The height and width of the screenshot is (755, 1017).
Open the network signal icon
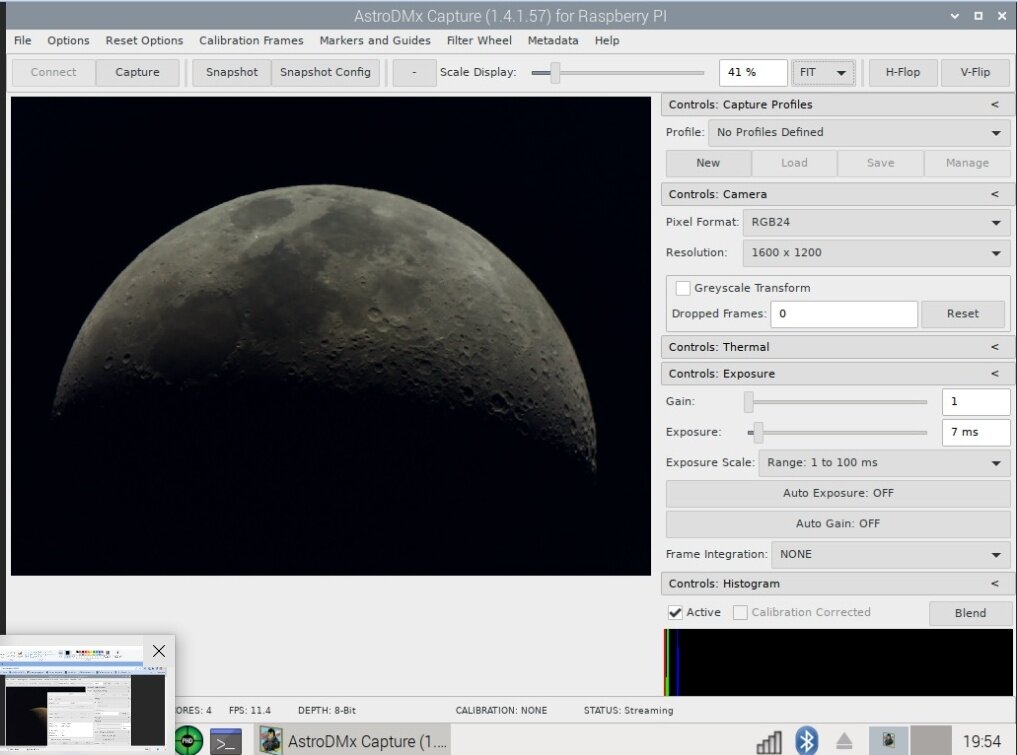pyautogui.click(x=769, y=741)
